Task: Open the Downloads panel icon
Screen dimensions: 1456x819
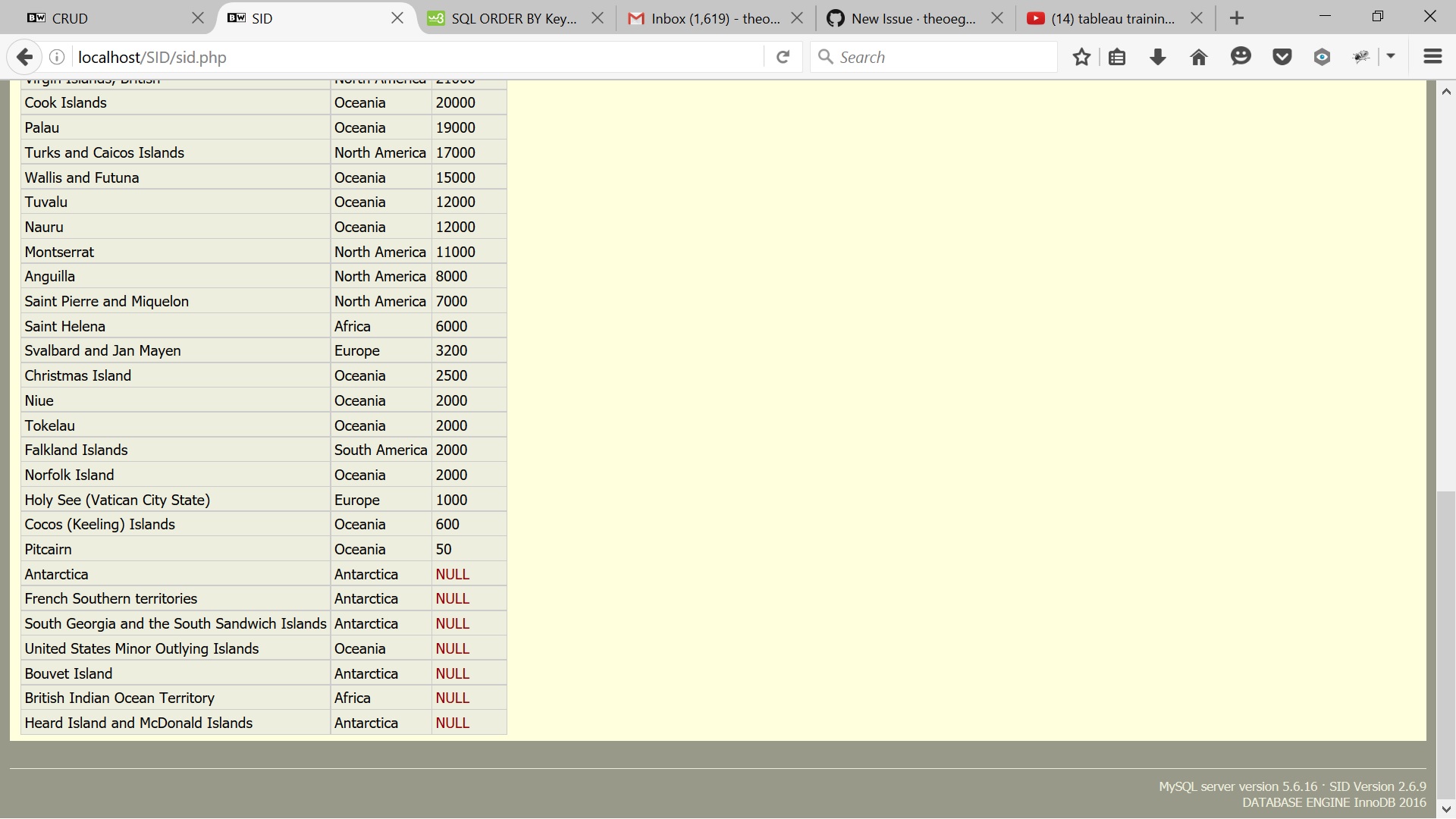Action: [1157, 57]
